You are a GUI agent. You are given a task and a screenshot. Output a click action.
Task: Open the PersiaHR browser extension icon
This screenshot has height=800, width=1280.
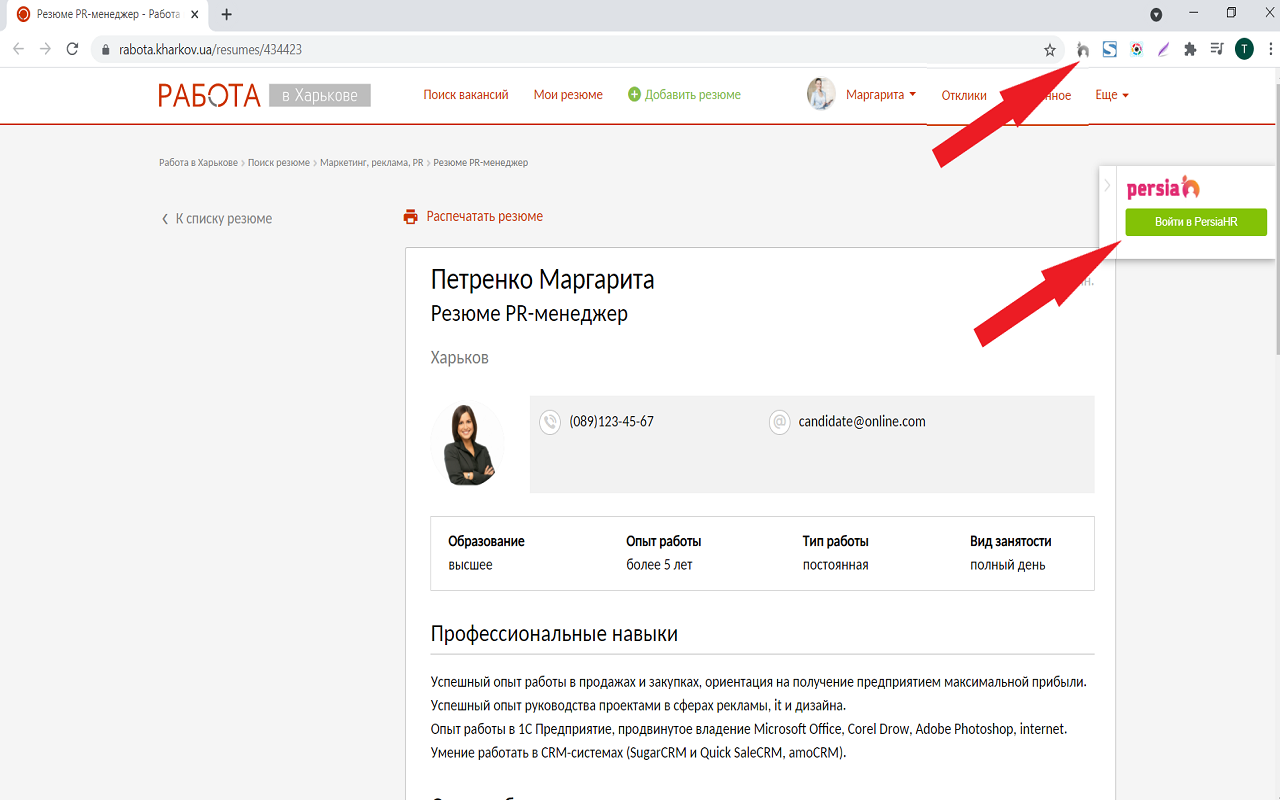coord(1084,48)
